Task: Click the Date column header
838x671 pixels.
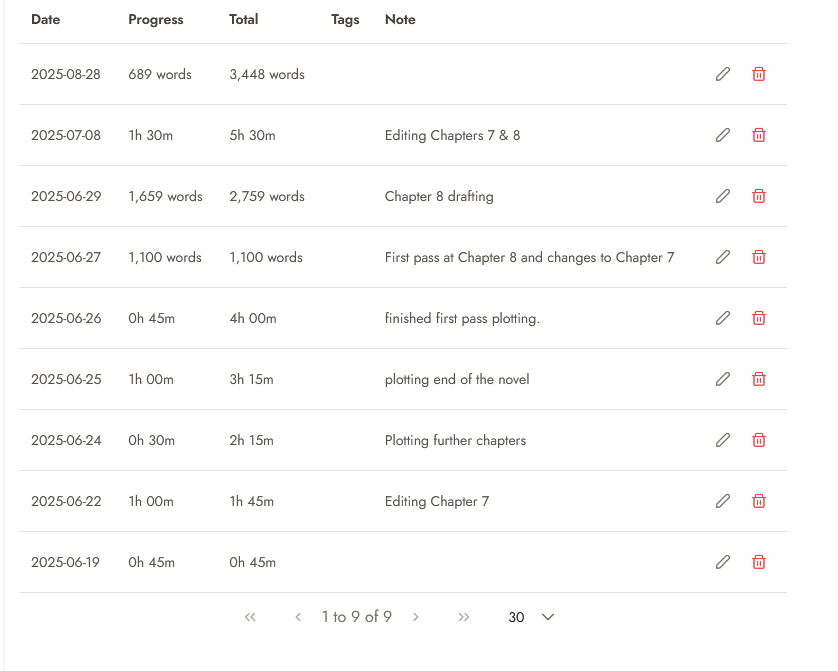Action: 45,19
